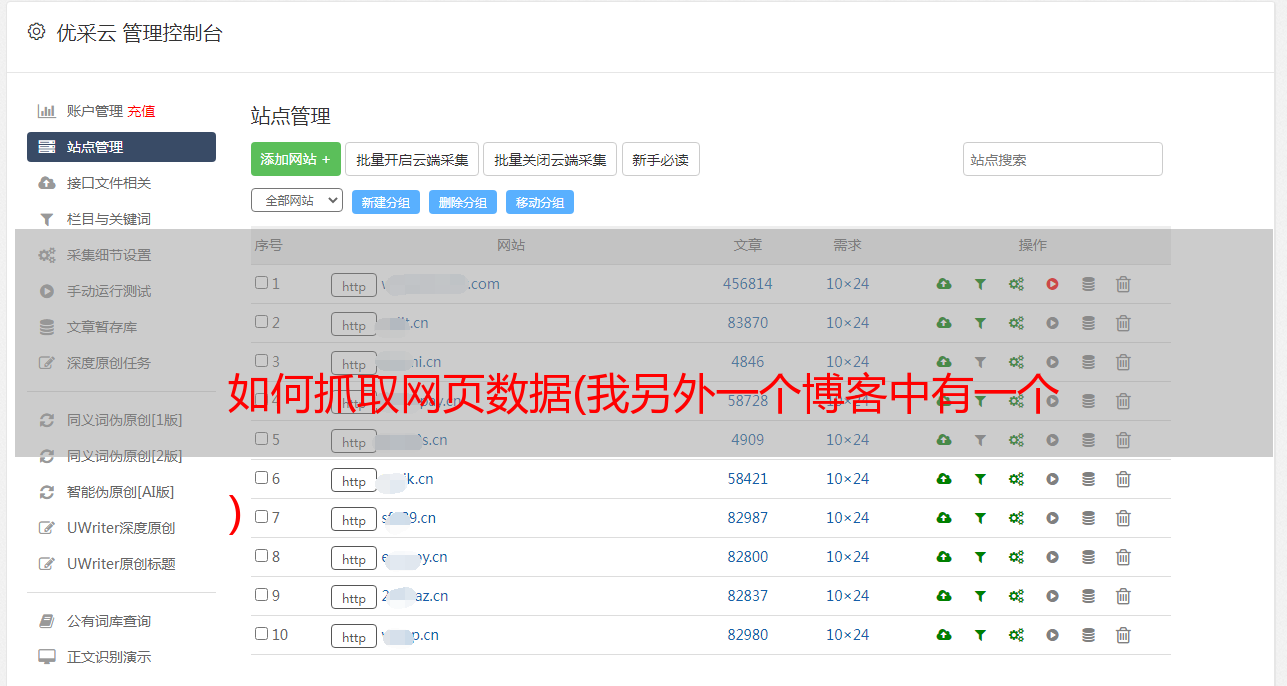The width and height of the screenshot is (1287, 686).
Task: Select the row 10 checkbox
Action: 261,634
